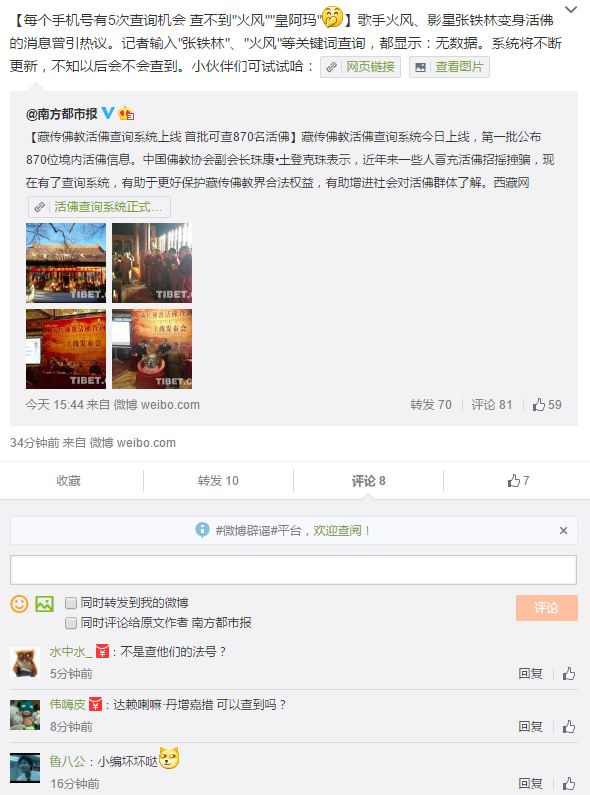Like 水中水_ comment with thumbs-up
Image resolution: width=590 pixels, height=795 pixels.
(569, 673)
